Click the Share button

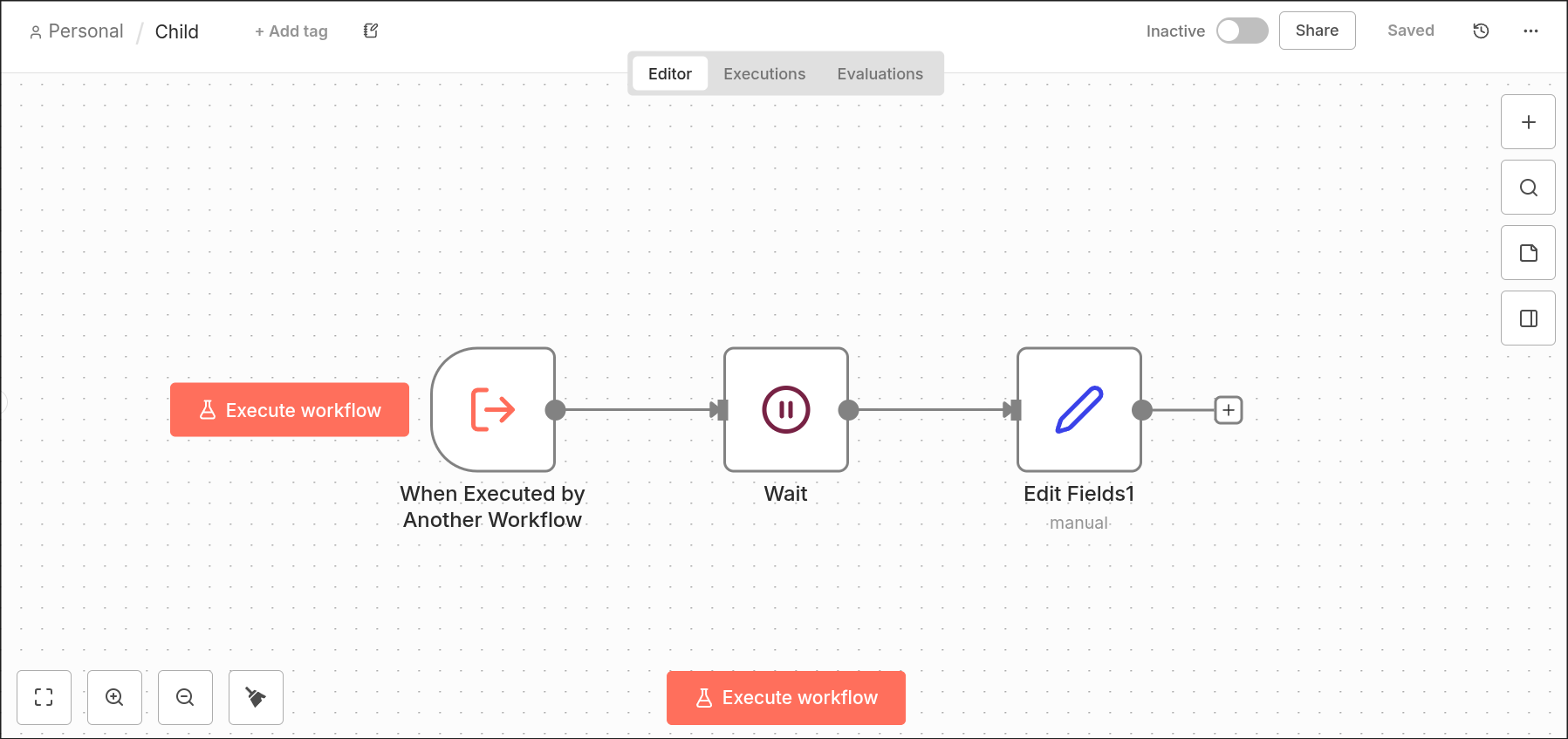point(1317,31)
